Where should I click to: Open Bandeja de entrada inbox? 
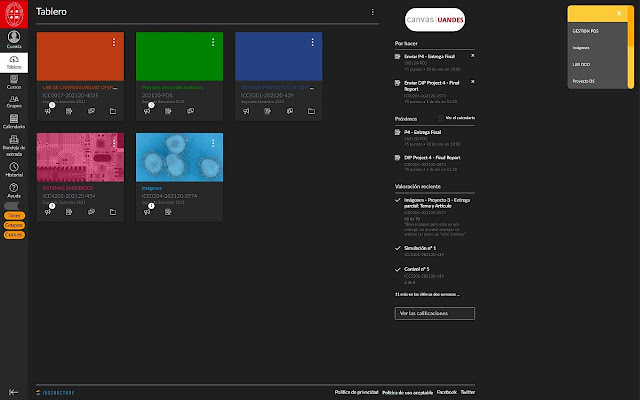pos(14,146)
